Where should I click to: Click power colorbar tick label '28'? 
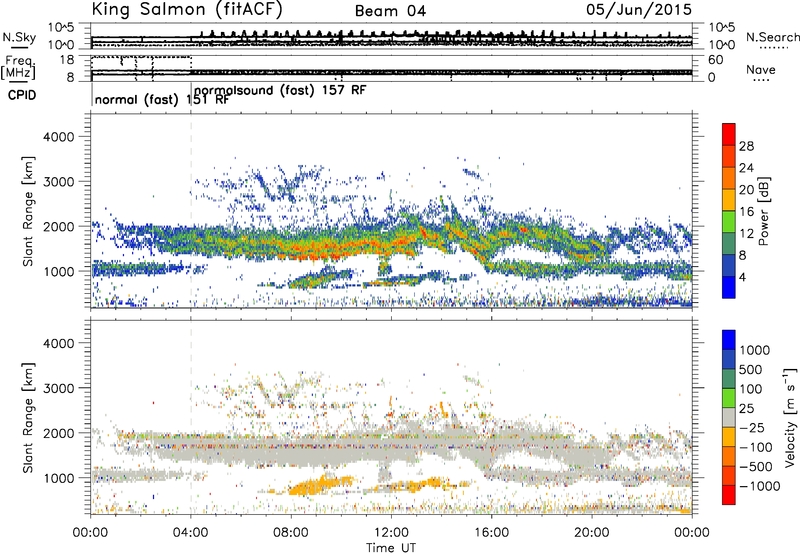coord(746,146)
